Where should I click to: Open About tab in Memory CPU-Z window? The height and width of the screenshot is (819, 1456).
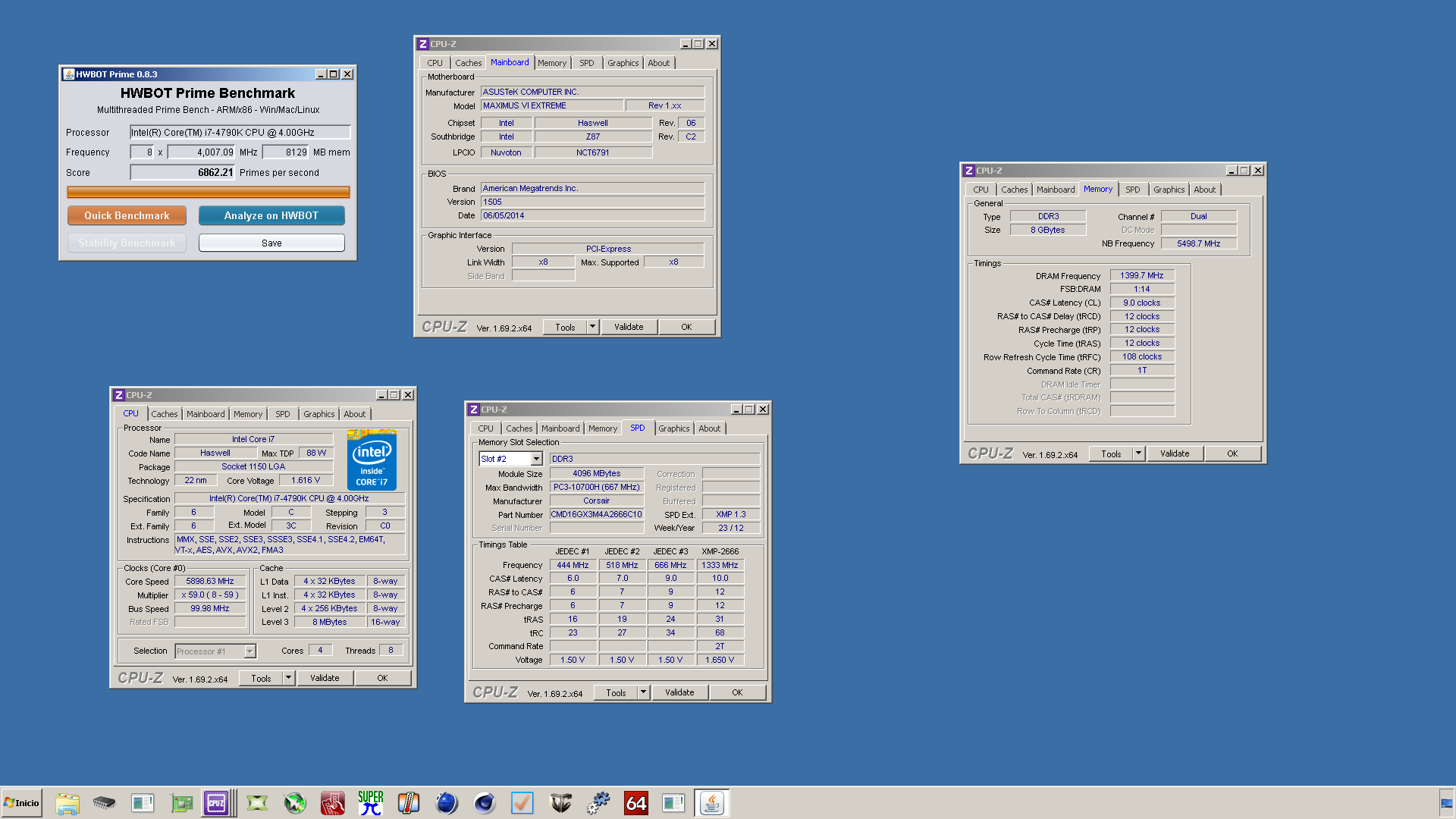1204,190
